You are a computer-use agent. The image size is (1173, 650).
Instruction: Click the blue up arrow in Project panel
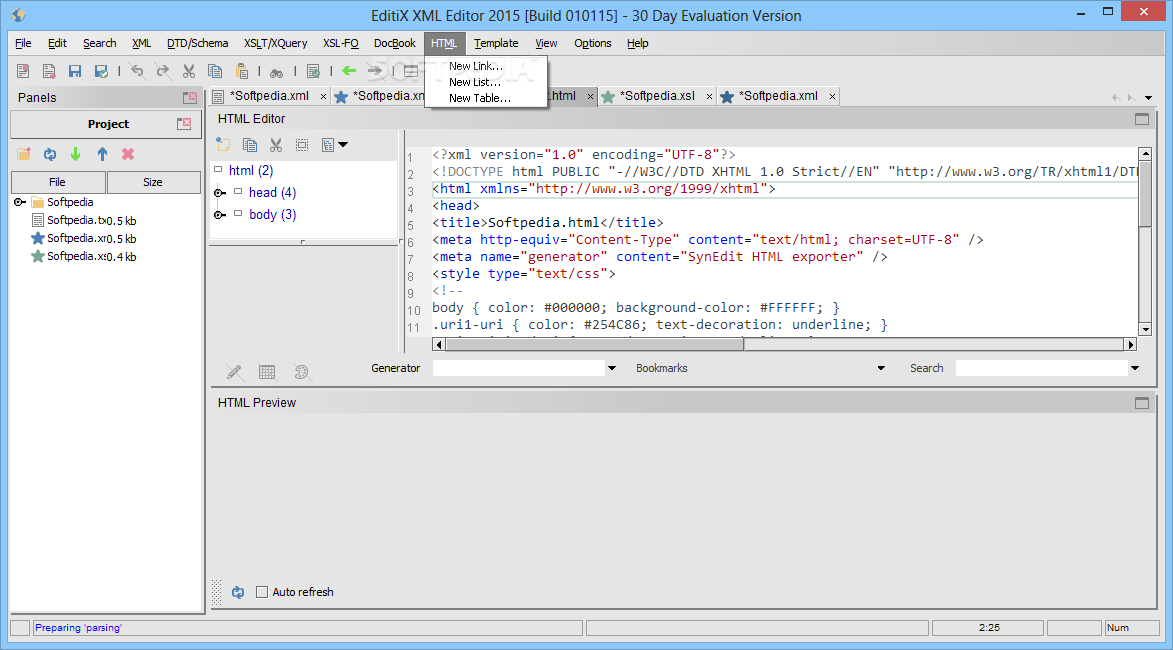coord(102,154)
